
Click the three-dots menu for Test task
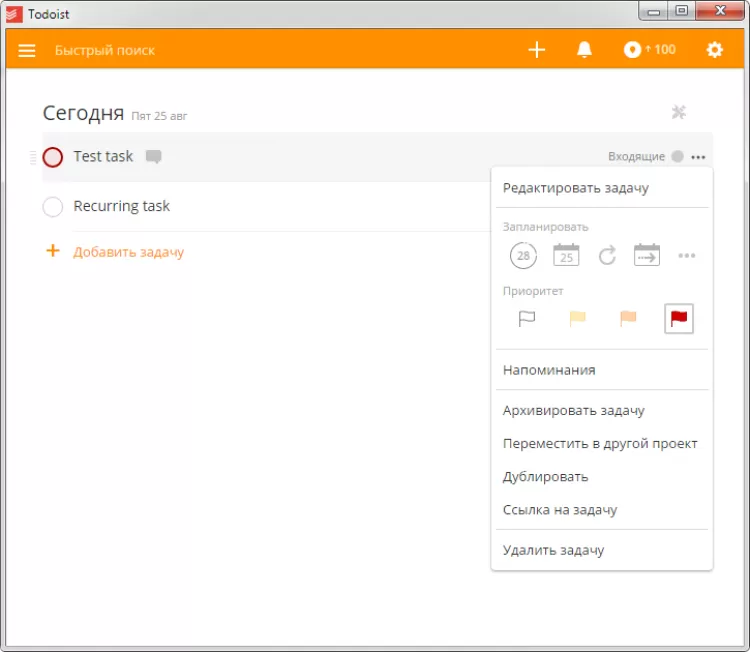(x=698, y=157)
